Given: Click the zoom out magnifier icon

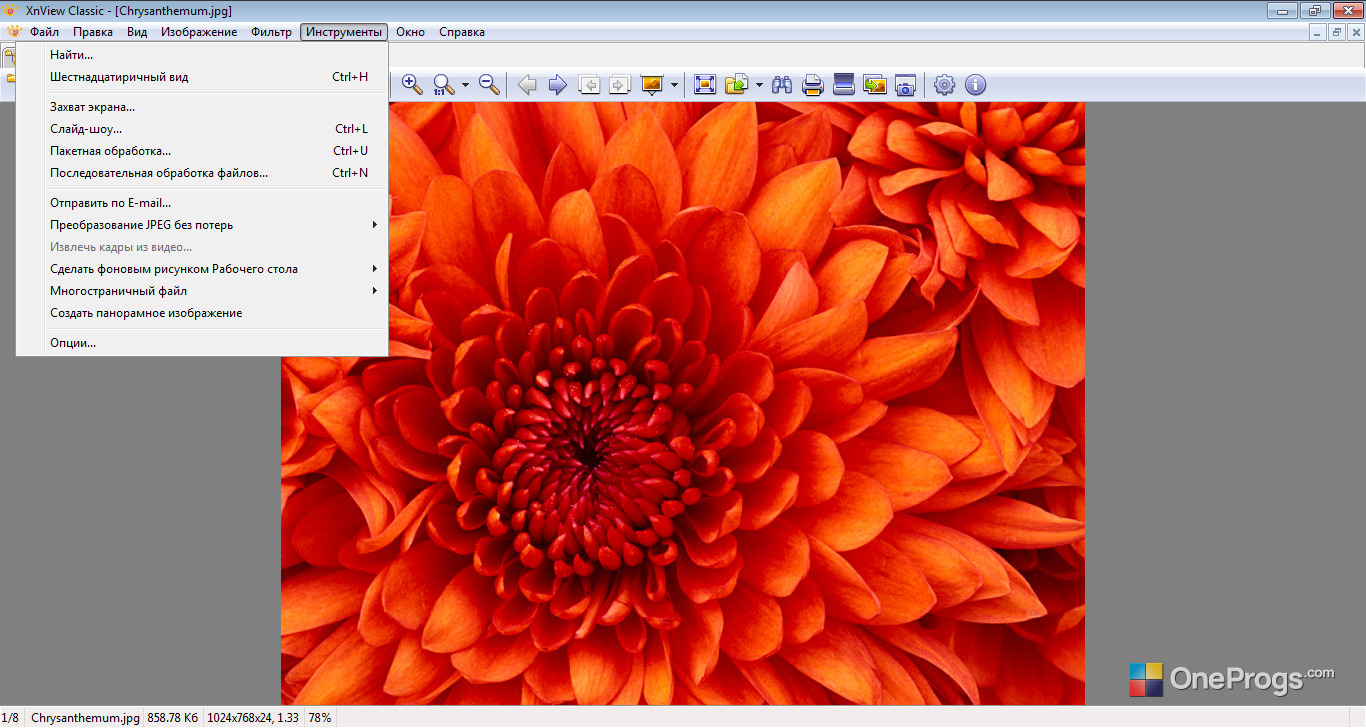Looking at the screenshot, I should (x=490, y=85).
